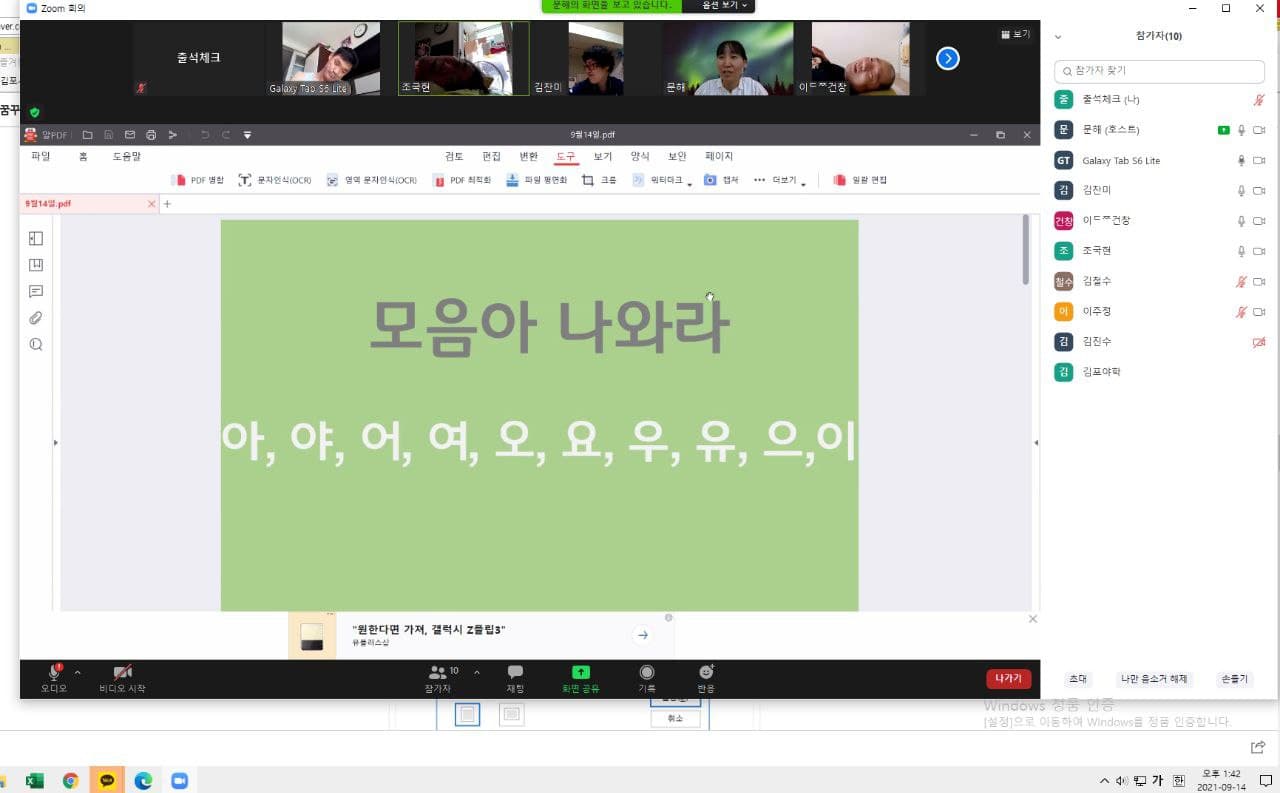The image size is (1280, 793).
Task: Open the bookmarks panel in PDF sidebar
Action: (36, 265)
